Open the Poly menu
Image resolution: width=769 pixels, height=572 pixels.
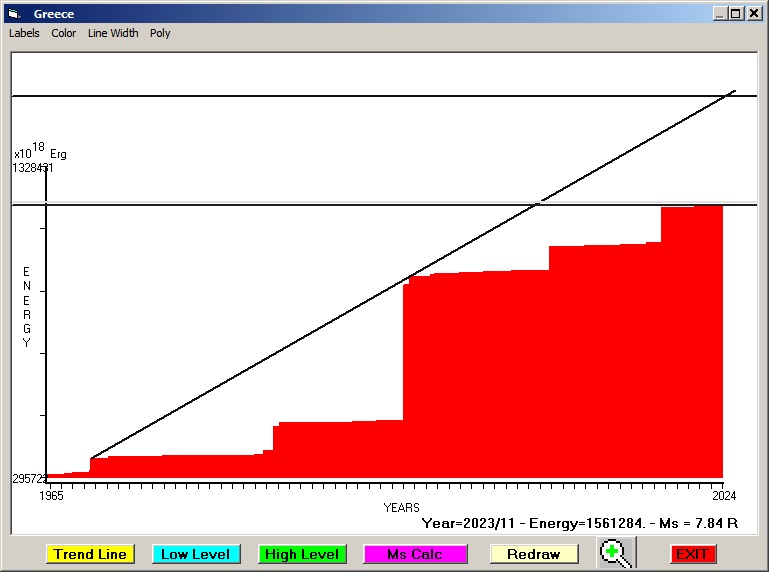160,33
